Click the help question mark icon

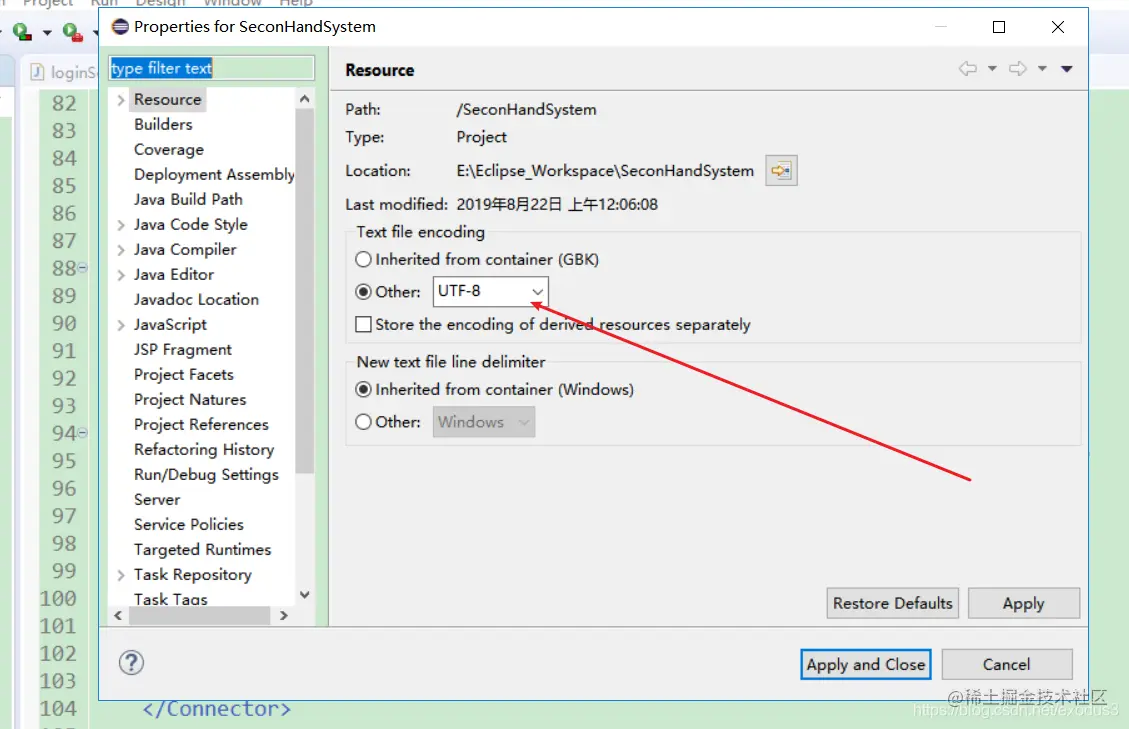(131, 663)
